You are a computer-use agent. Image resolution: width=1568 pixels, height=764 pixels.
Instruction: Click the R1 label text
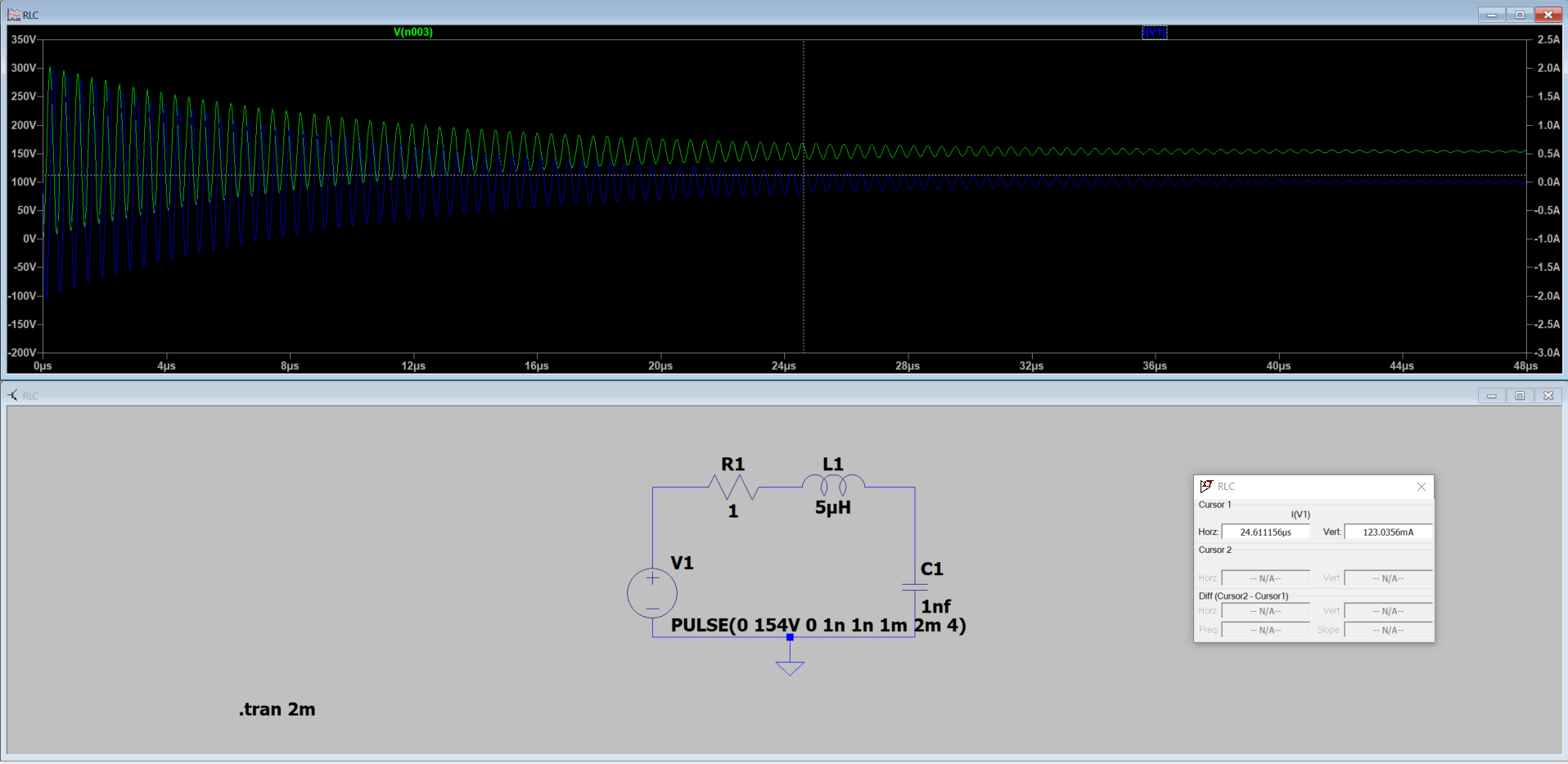coord(733,464)
